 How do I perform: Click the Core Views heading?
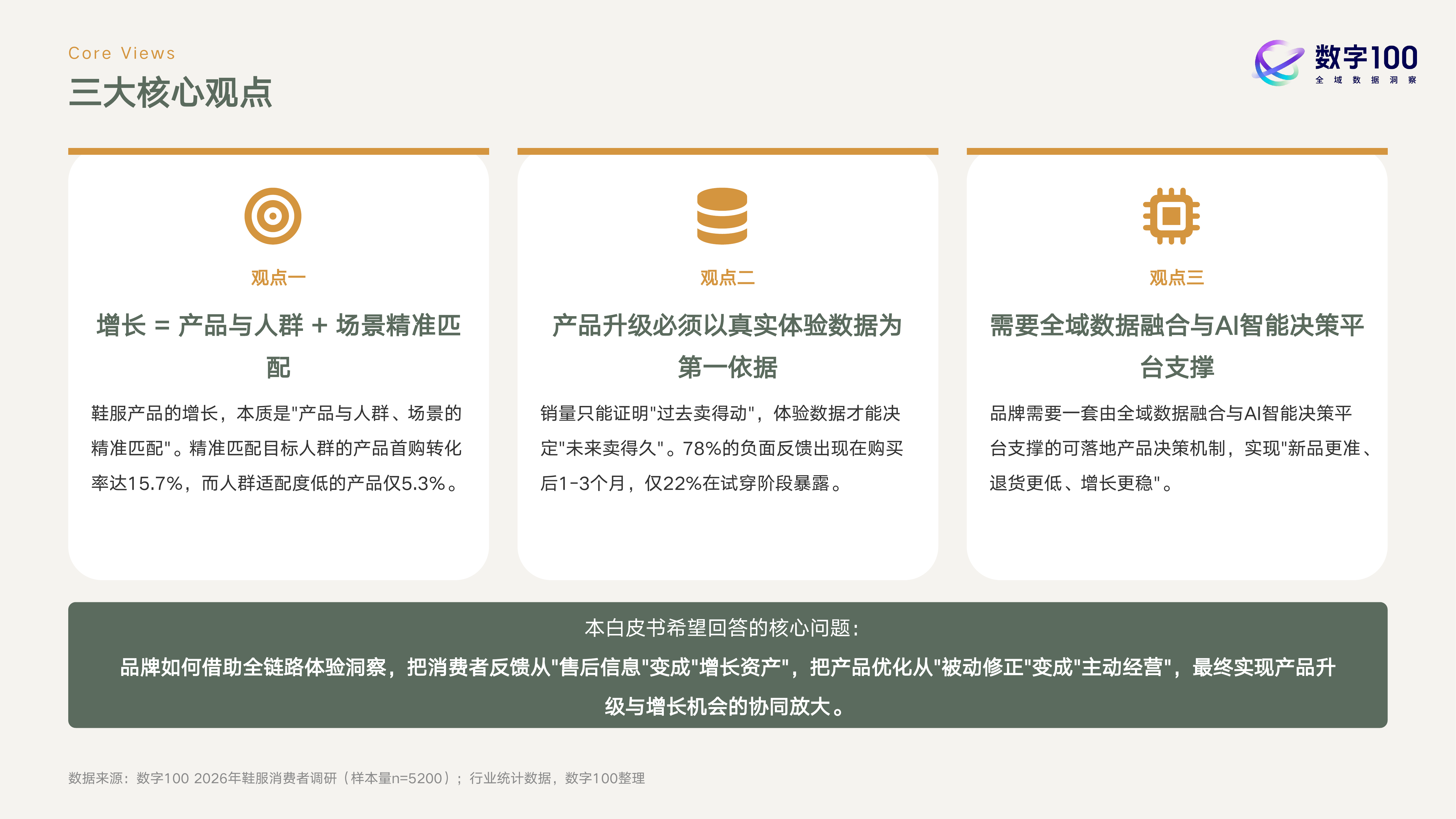(121, 53)
